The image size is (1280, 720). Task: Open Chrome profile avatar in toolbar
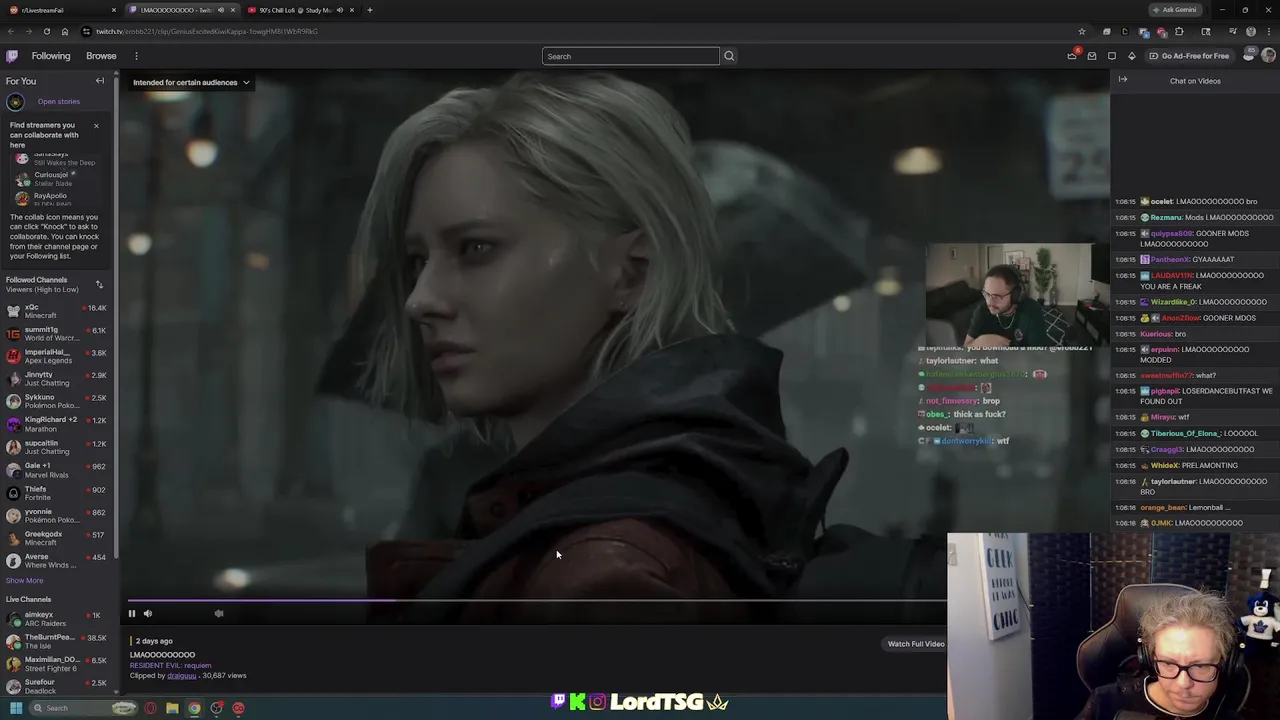(1251, 31)
